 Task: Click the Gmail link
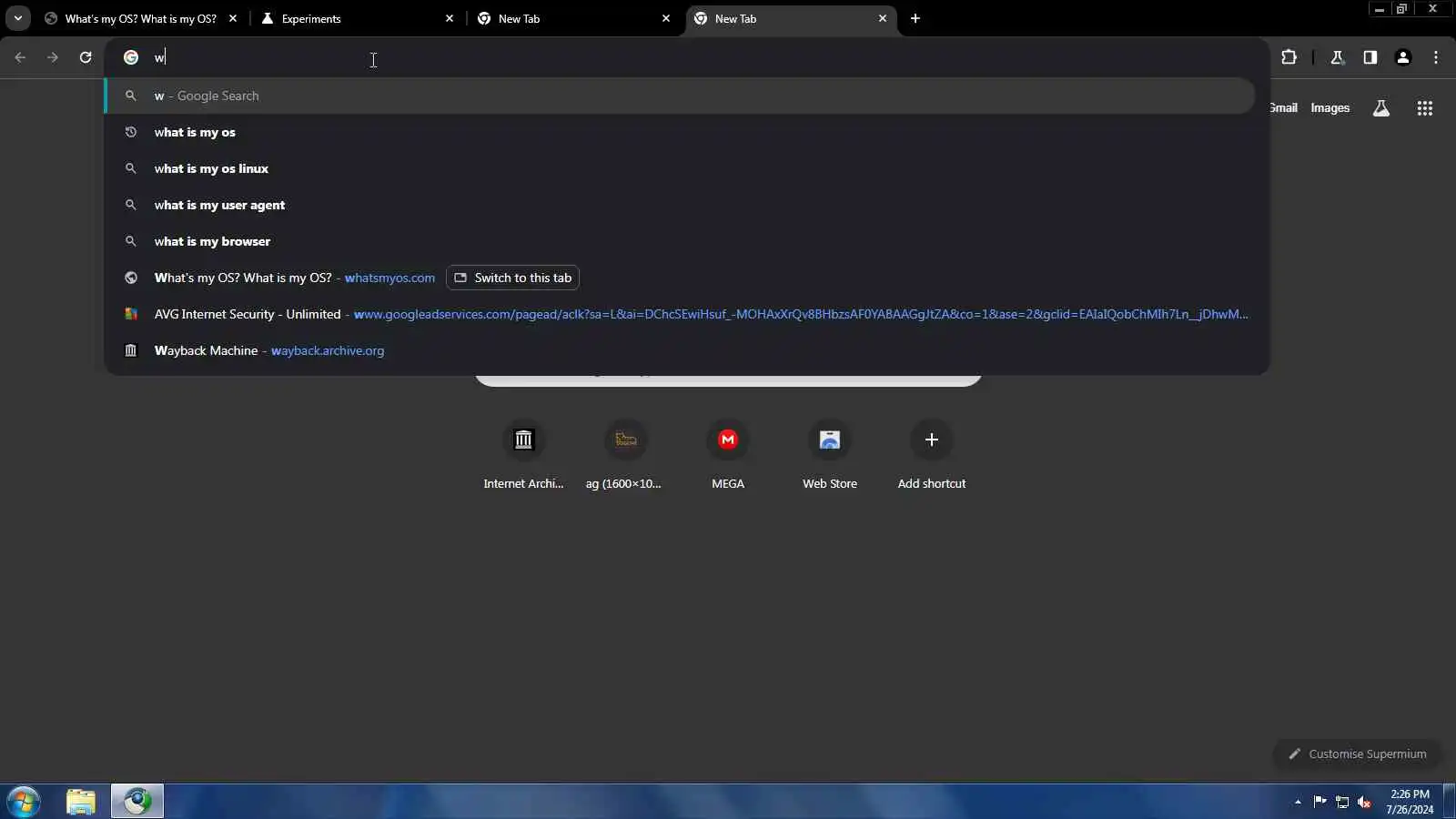pyautogui.click(x=1283, y=107)
